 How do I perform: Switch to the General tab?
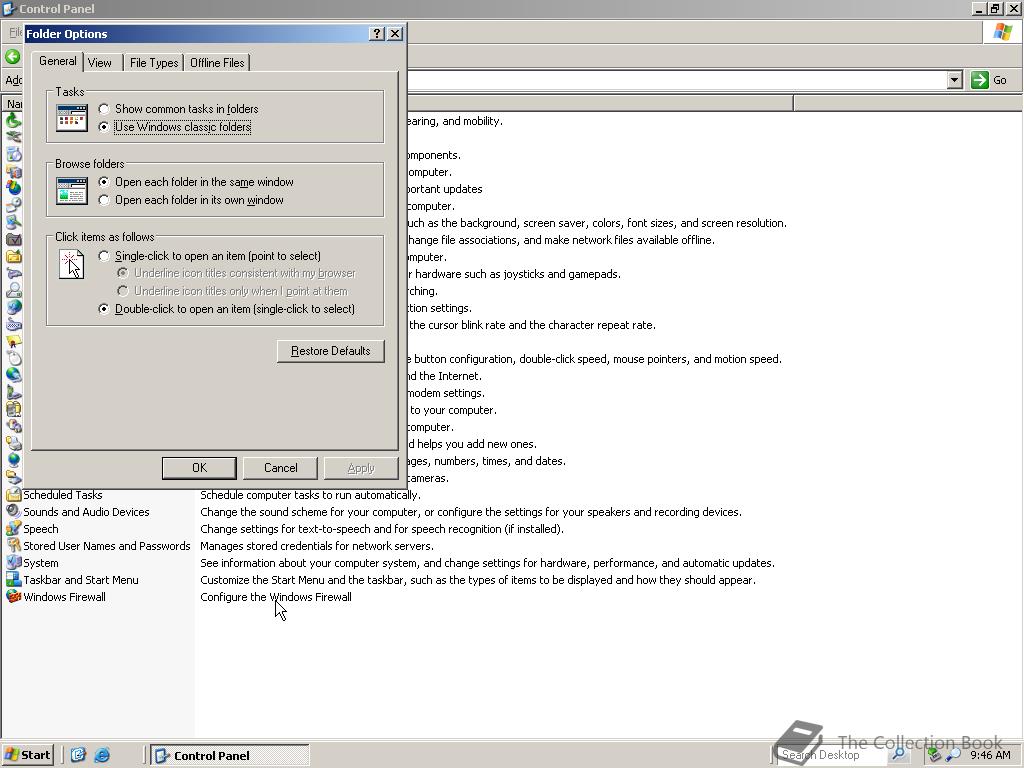pyautogui.click(x=57, y=61)
